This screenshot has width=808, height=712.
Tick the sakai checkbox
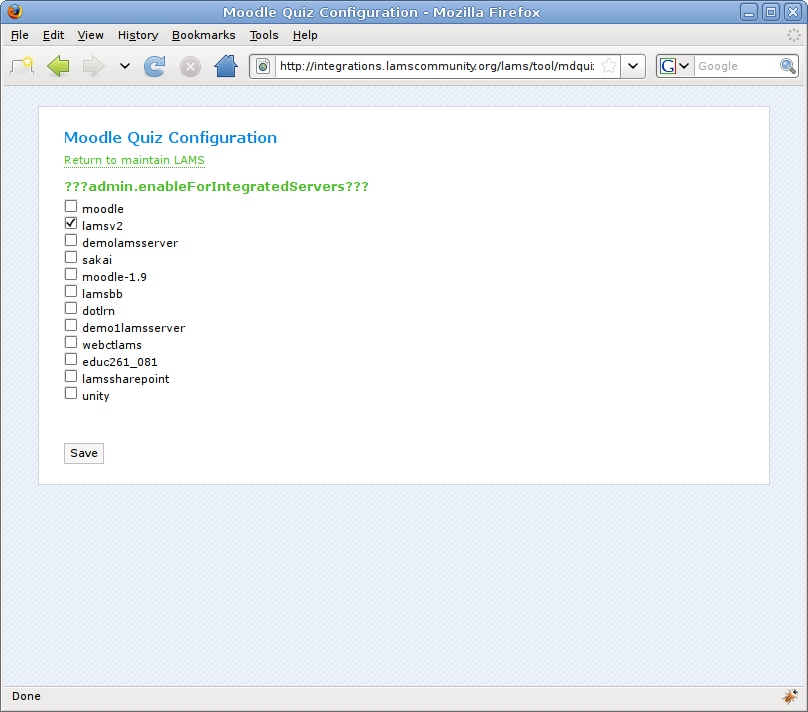pyautogui.click(x=71, y=258)
